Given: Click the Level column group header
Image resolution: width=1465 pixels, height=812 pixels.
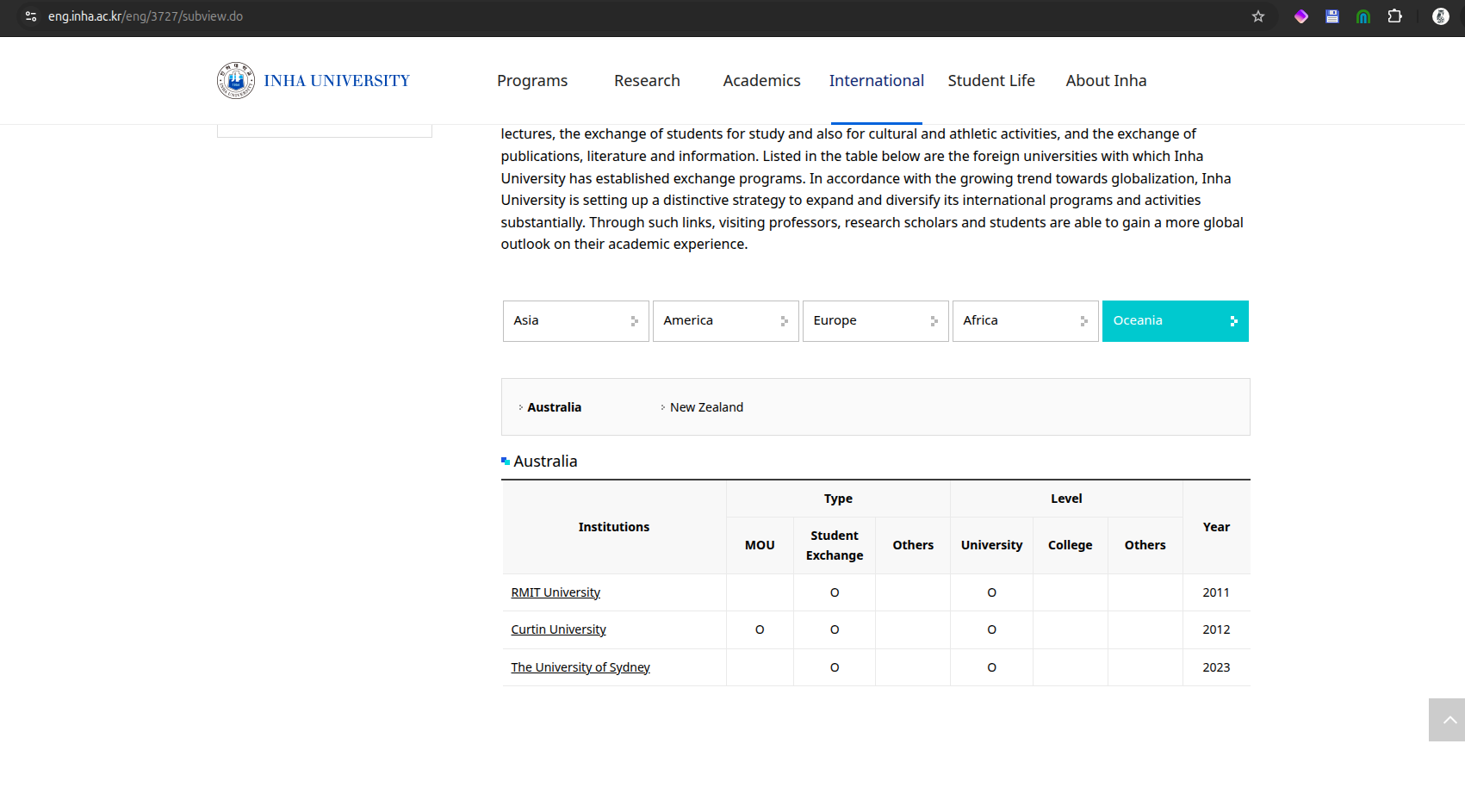Looking at the screenshot, I should [x=1066, y=499].
